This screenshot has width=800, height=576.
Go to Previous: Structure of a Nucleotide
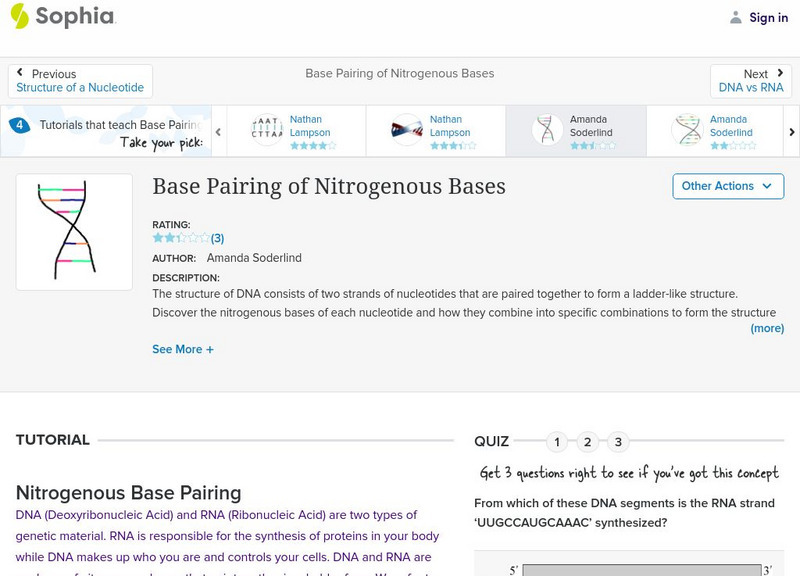pyautogui.click(x=80, y=81)
